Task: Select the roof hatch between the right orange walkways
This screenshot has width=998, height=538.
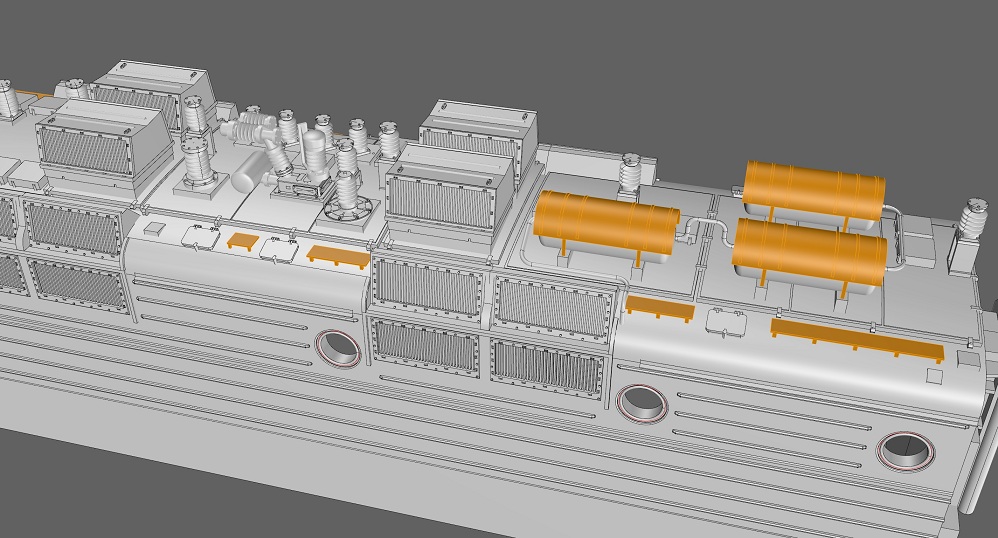Action: 724,322
